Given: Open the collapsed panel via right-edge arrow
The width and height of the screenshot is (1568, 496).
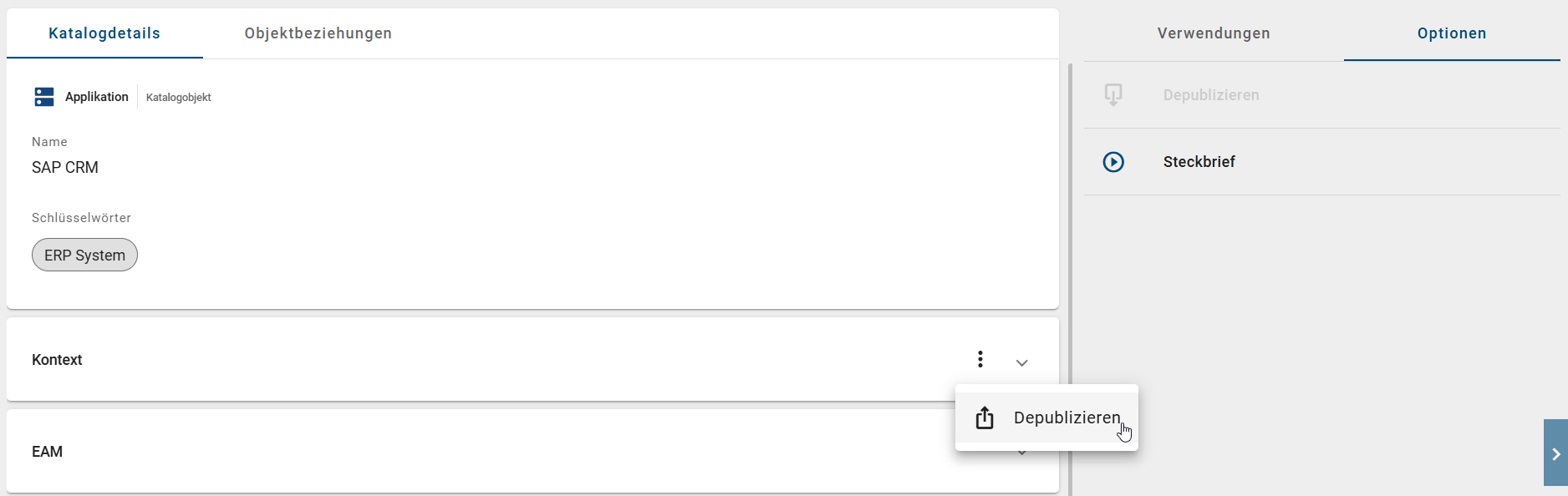Looking at the screenshot, I should tap(1555, 453).
